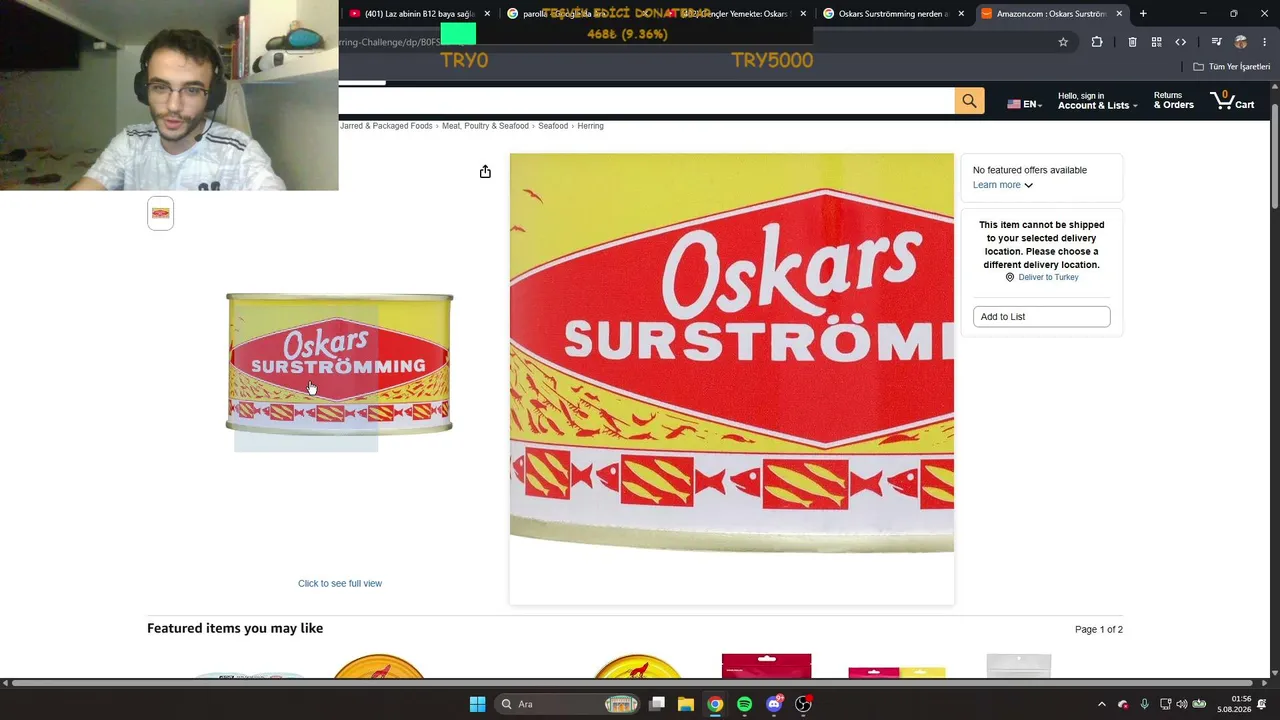Click the microphone tray icon

coord(1144,704)
